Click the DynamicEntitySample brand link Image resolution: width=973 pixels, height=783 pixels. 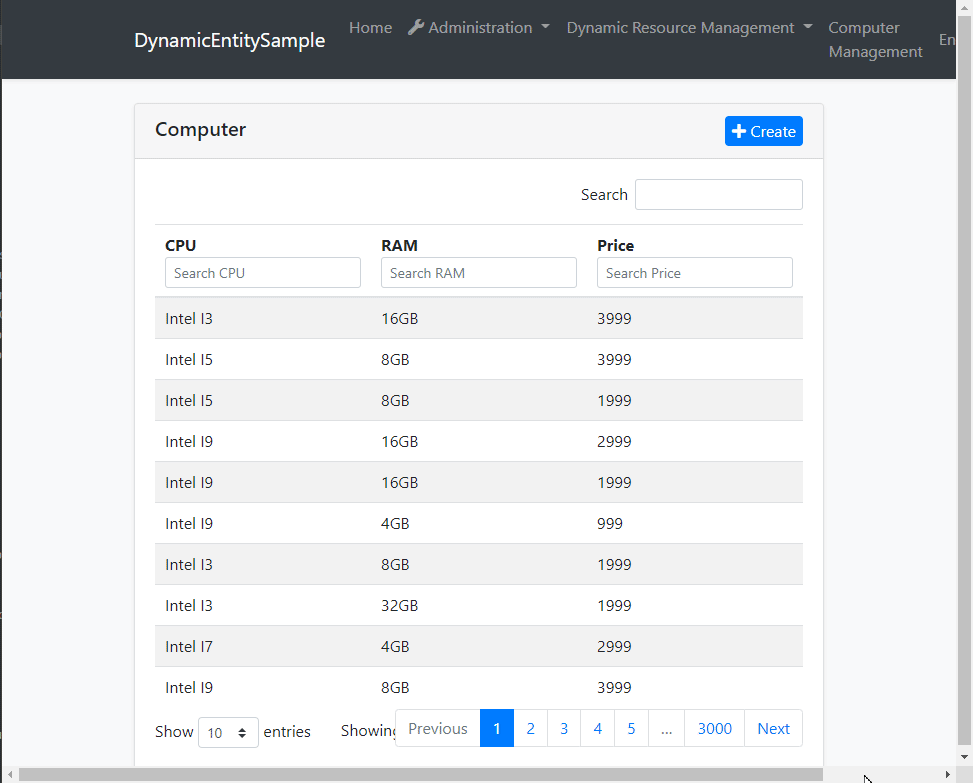(x=230, y=40)
